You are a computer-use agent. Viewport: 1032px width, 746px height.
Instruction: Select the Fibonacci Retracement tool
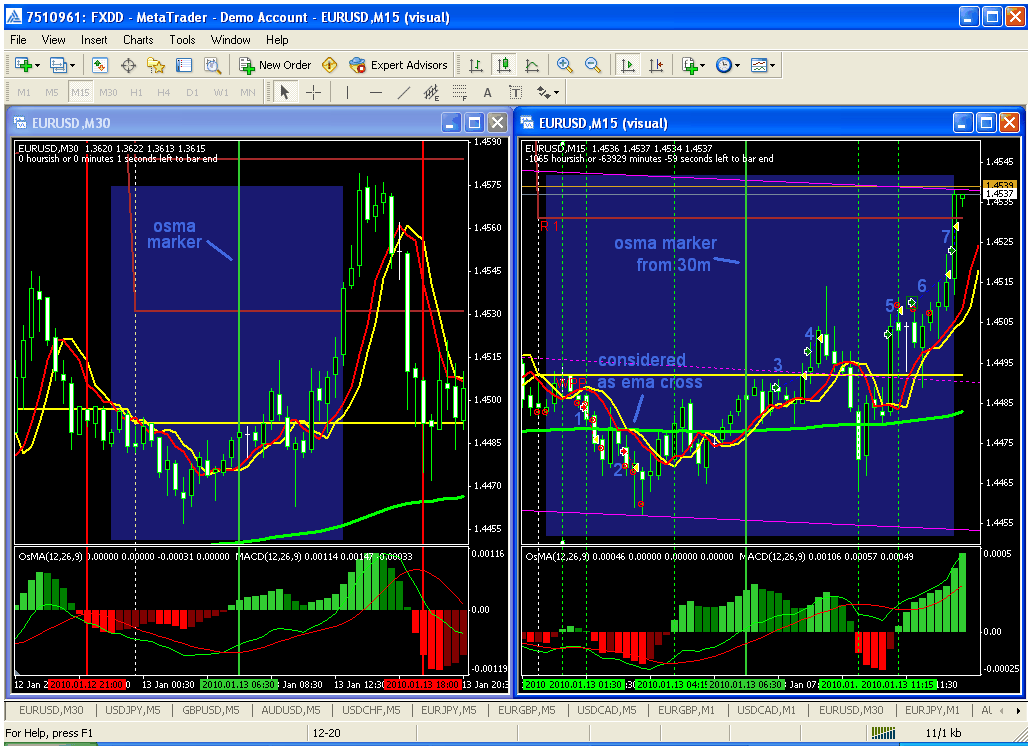click(459, 92)
